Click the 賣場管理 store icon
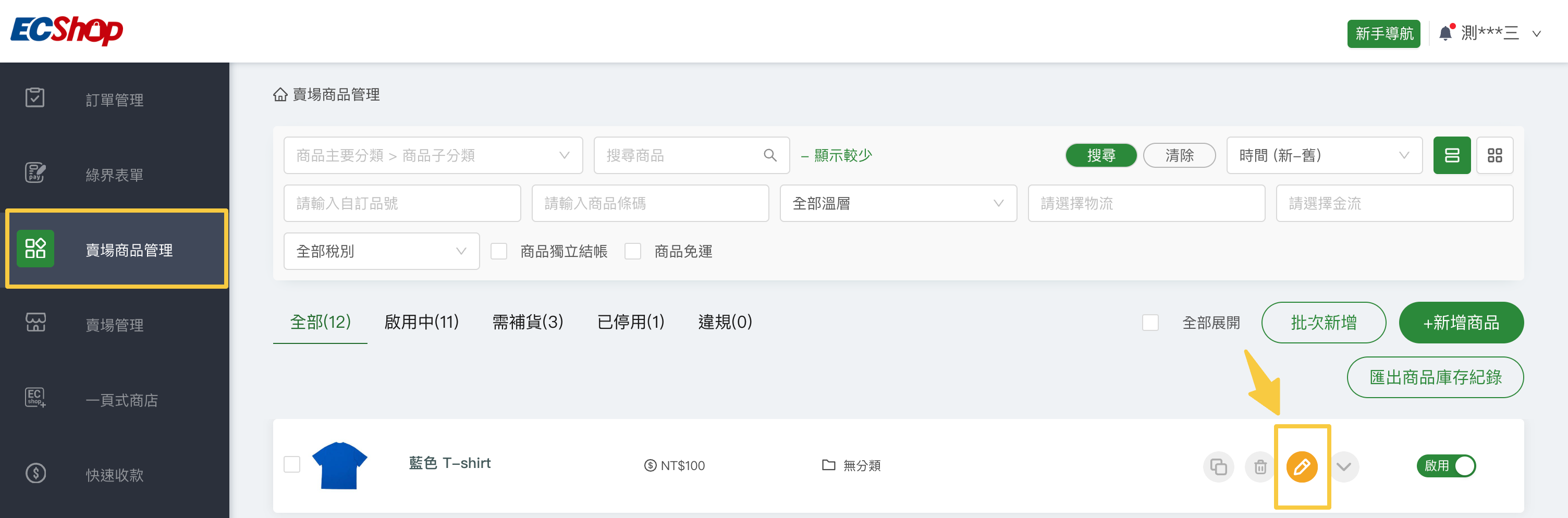This screenshot has width=1568, height=518. pos(35,323)
